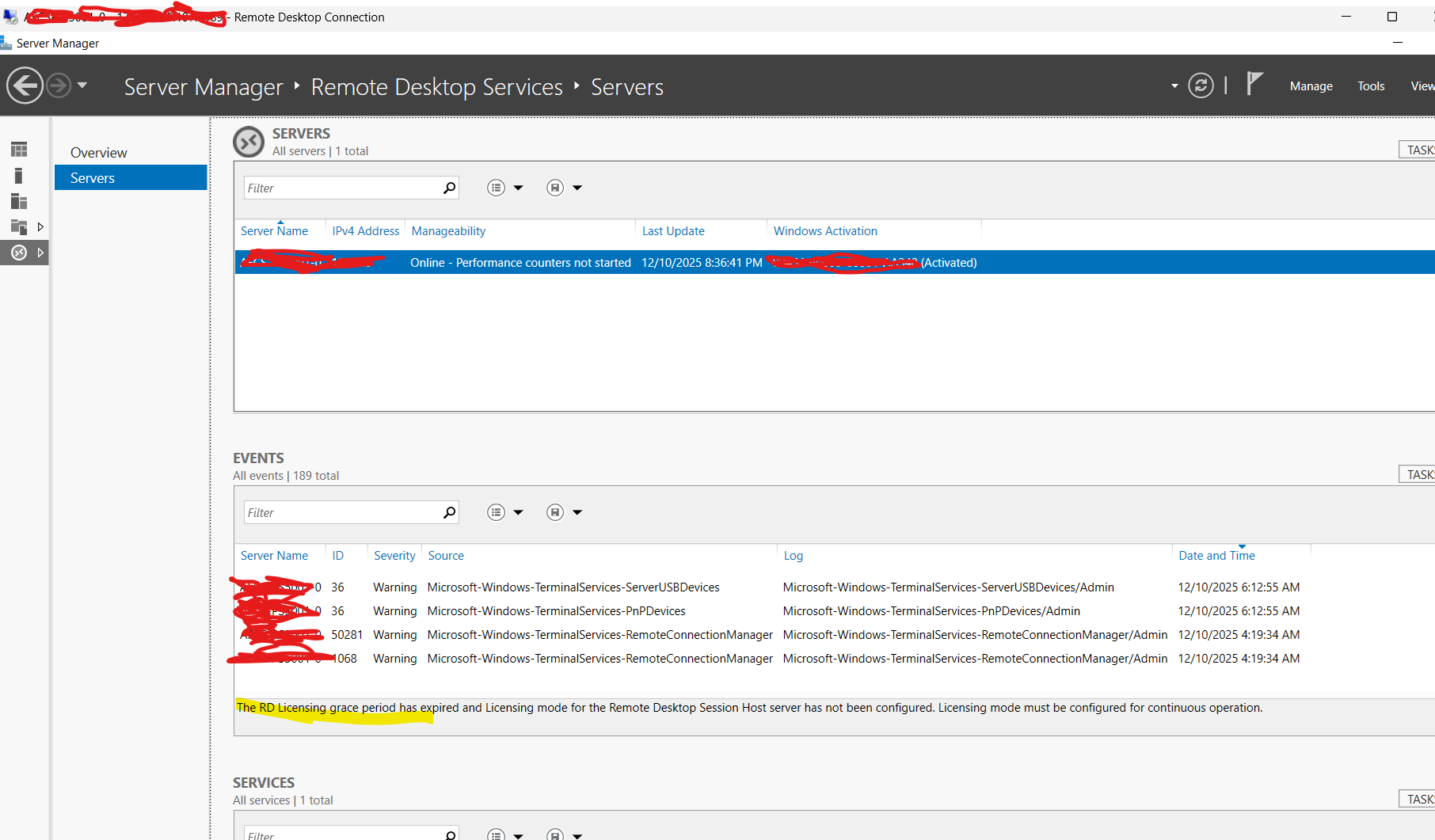Click the search magnifier in the Servers filter
Image resolution: width=1435 pixels, height=840 pixels.
(450, 188)
